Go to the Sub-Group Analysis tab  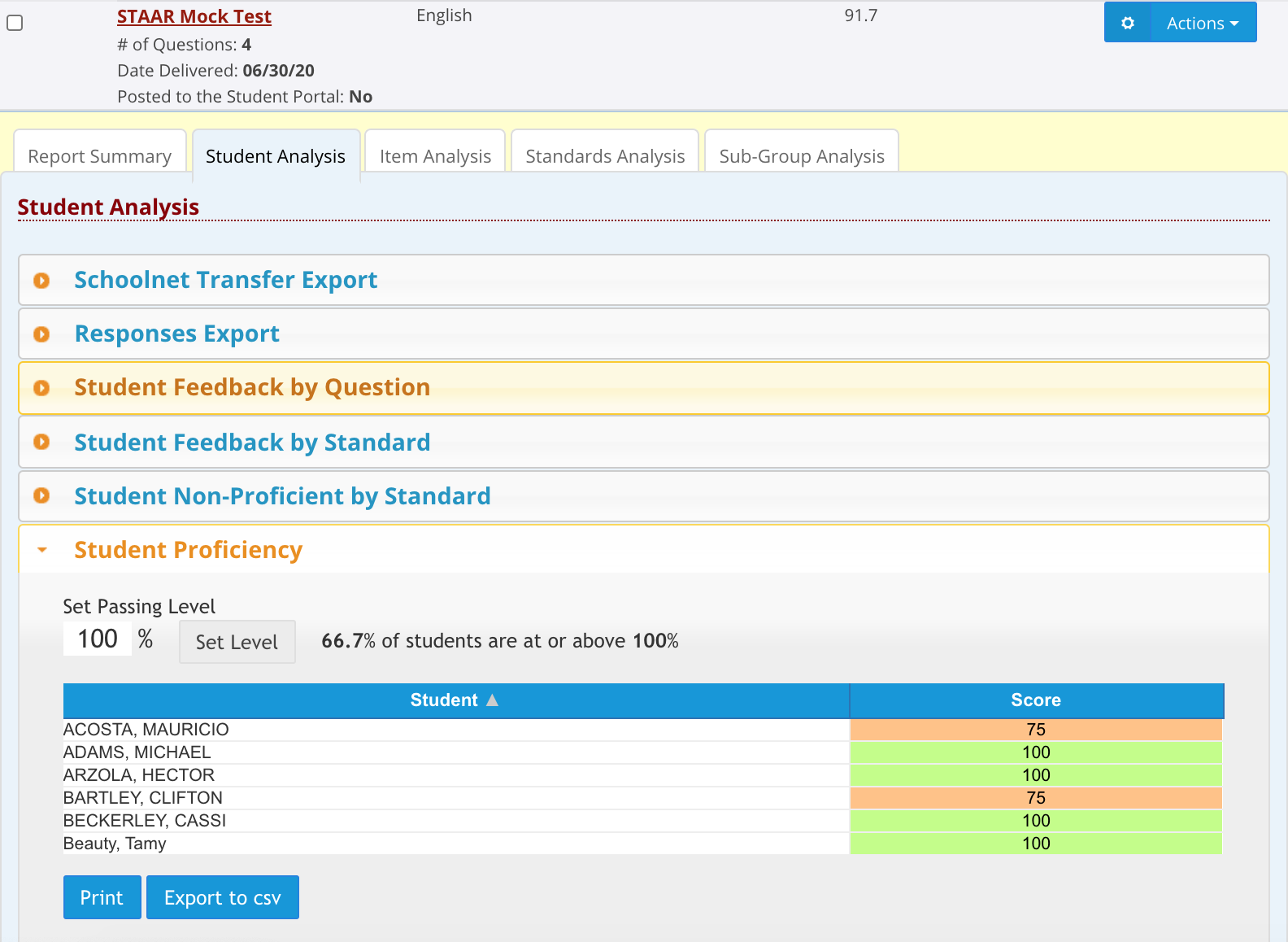click(x=801, y=156)
